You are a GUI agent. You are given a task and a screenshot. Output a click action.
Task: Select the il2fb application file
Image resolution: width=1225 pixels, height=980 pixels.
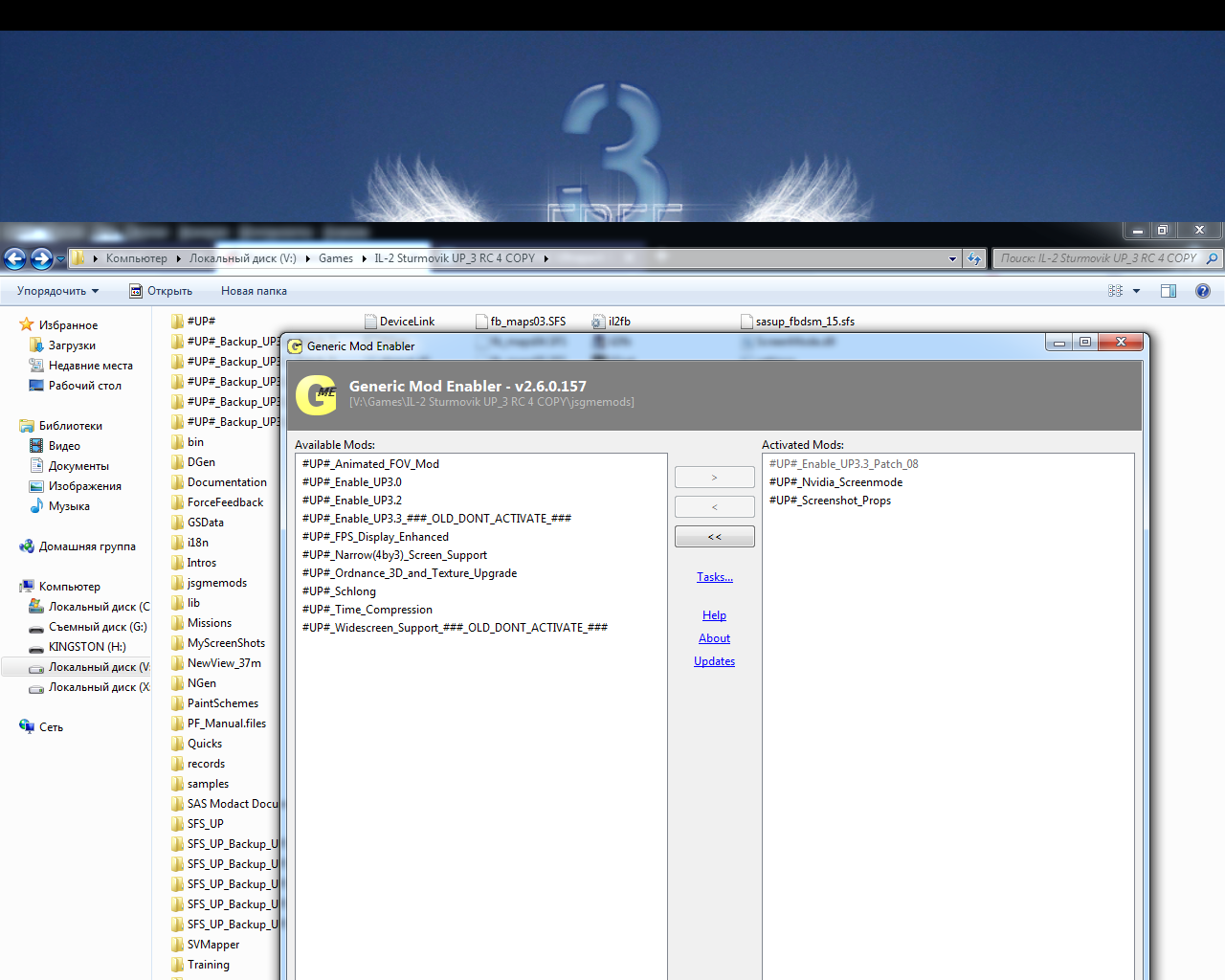pyautogui.click(x=619, y=322)
